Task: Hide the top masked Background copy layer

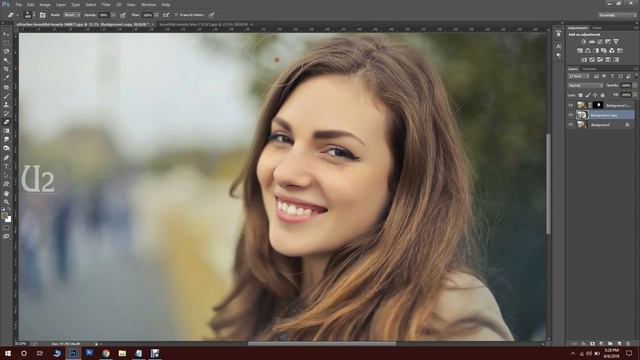Action: click(571, 105)
